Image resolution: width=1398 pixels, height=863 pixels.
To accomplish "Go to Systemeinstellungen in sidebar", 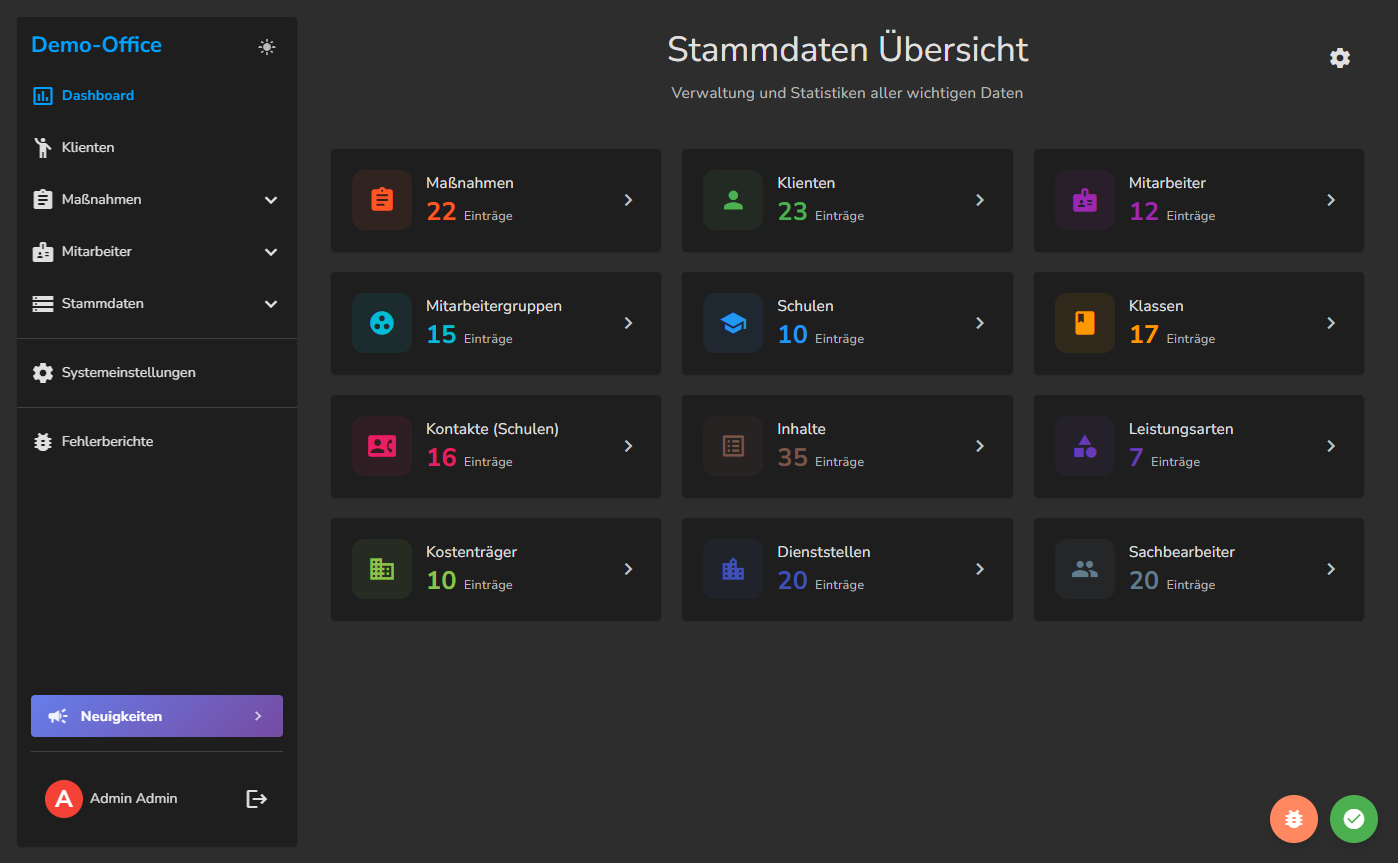I will [128, 373].
